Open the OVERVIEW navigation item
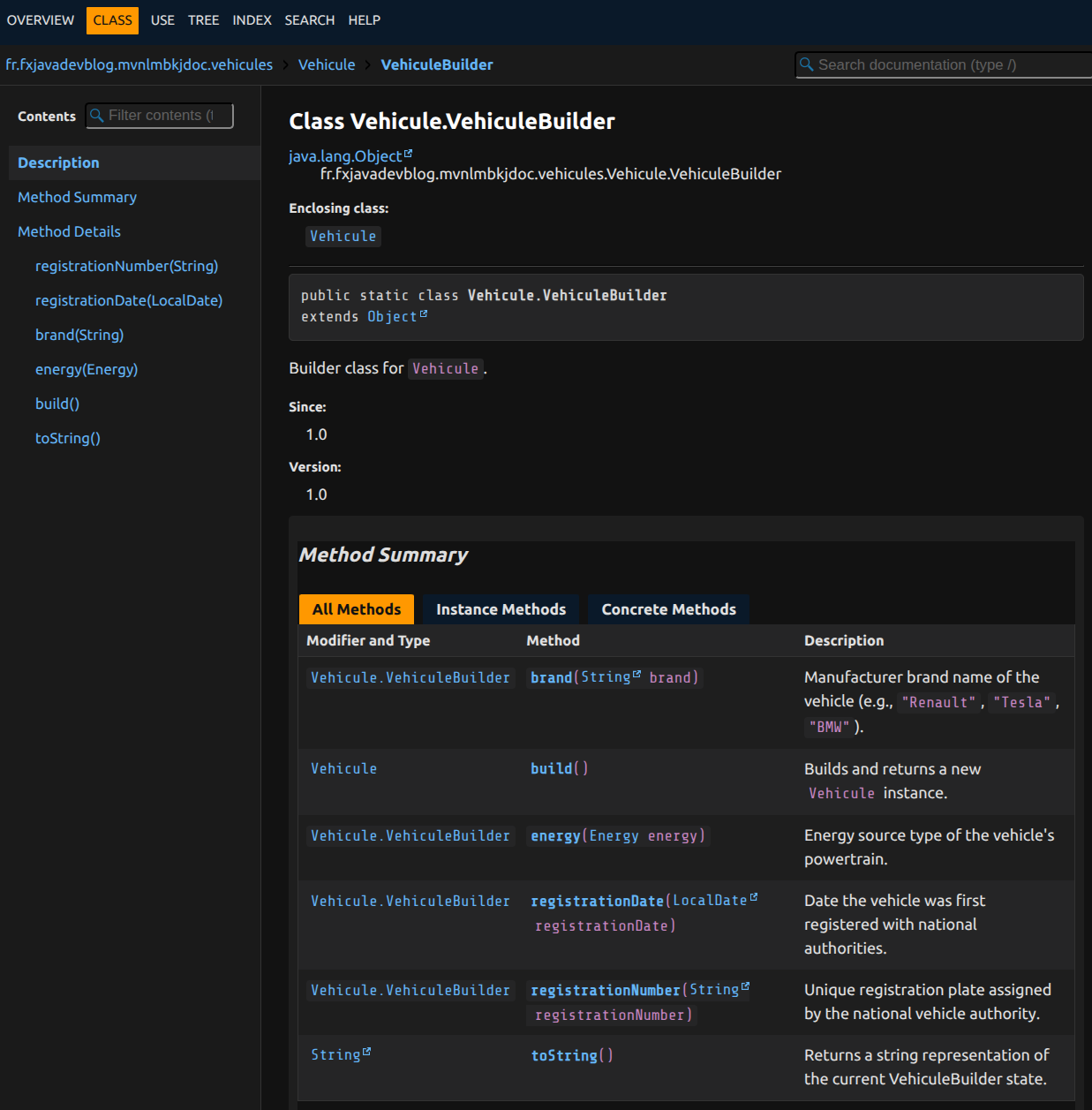Image resolution: width=1092 pixels, height=1110 pixels. (41, 20)
